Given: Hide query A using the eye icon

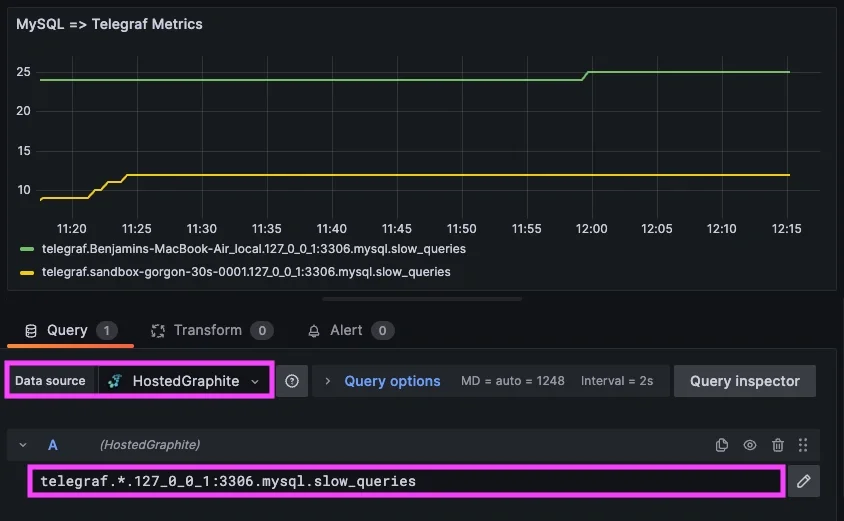Looking at the screenshot, I should coord(750,445).
